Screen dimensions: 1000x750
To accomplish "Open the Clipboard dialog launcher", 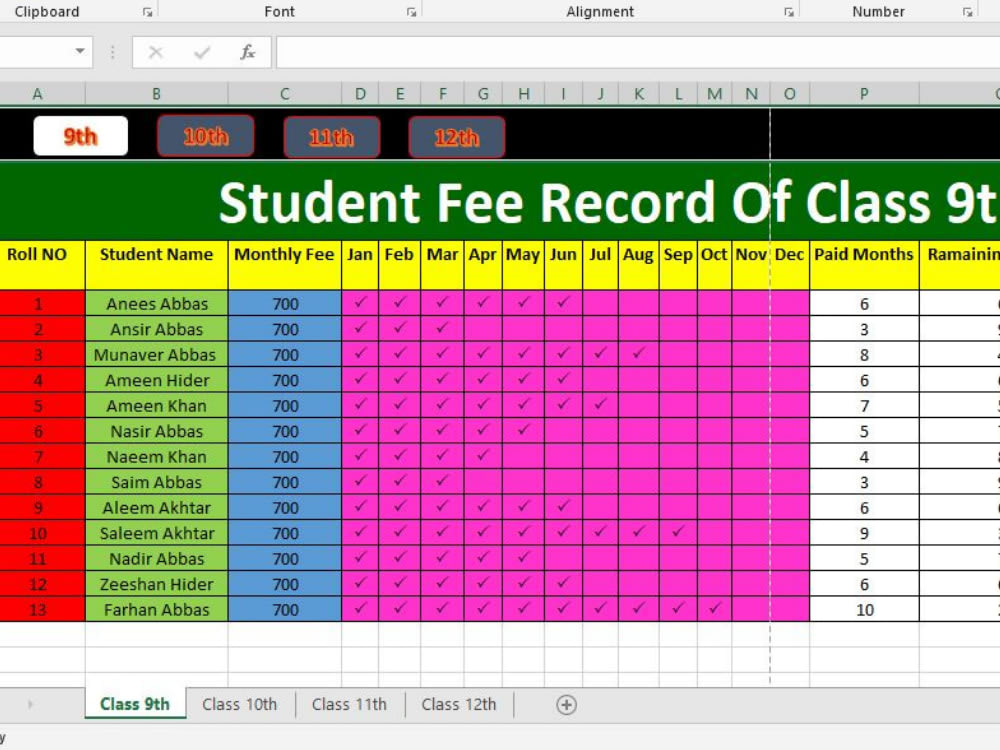I will [147, 12].
